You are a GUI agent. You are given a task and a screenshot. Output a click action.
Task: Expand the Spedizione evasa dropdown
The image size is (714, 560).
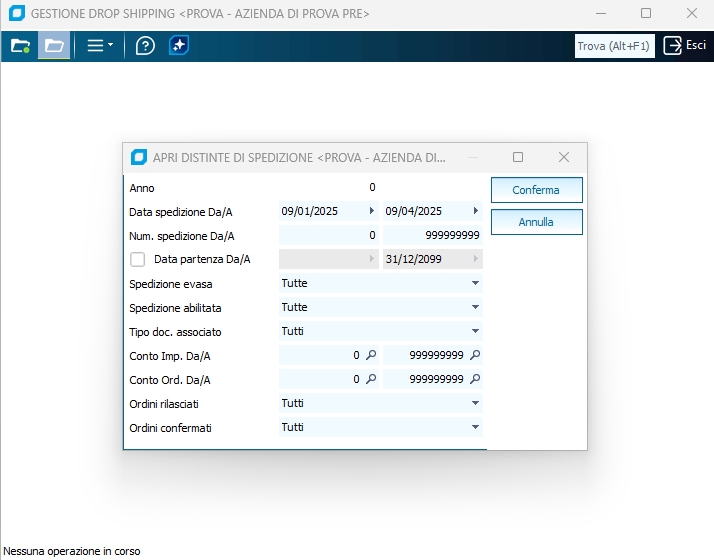476,284
